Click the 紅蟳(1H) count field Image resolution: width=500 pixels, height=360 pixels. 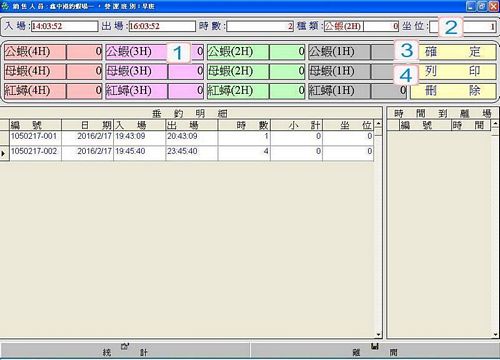click(388, 91)
